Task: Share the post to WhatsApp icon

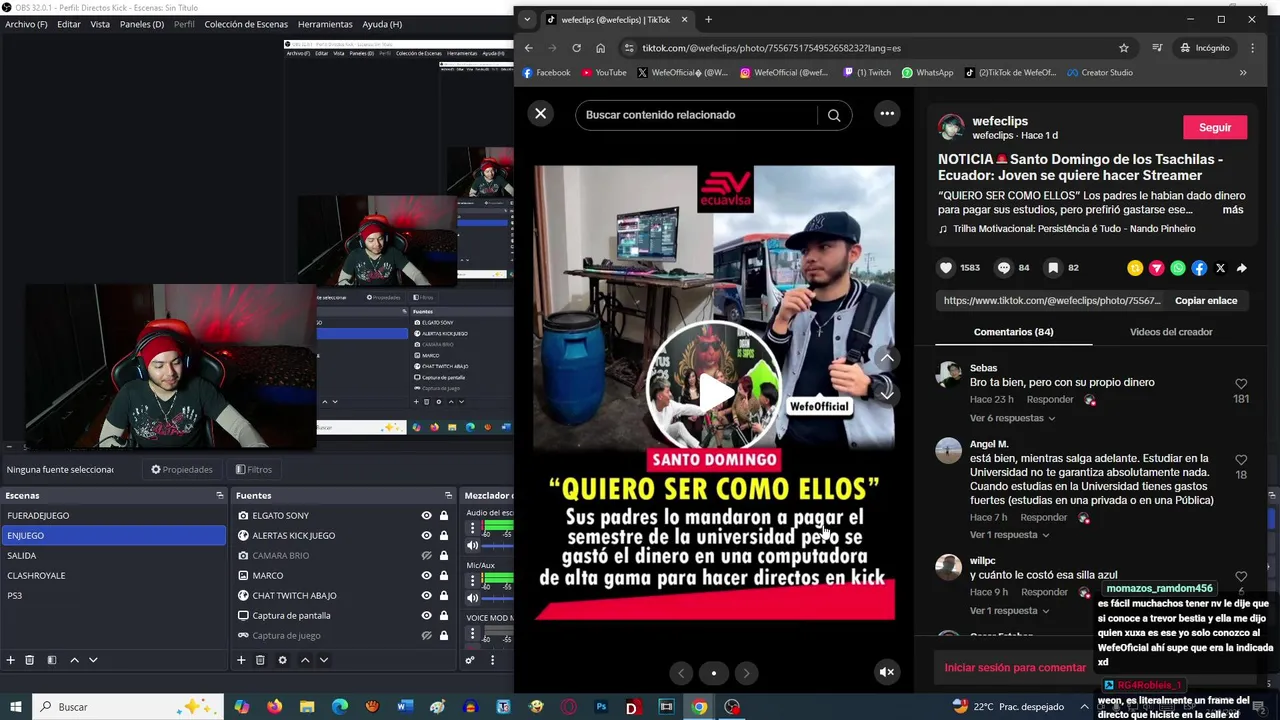Action: [x=1178, y=268]
